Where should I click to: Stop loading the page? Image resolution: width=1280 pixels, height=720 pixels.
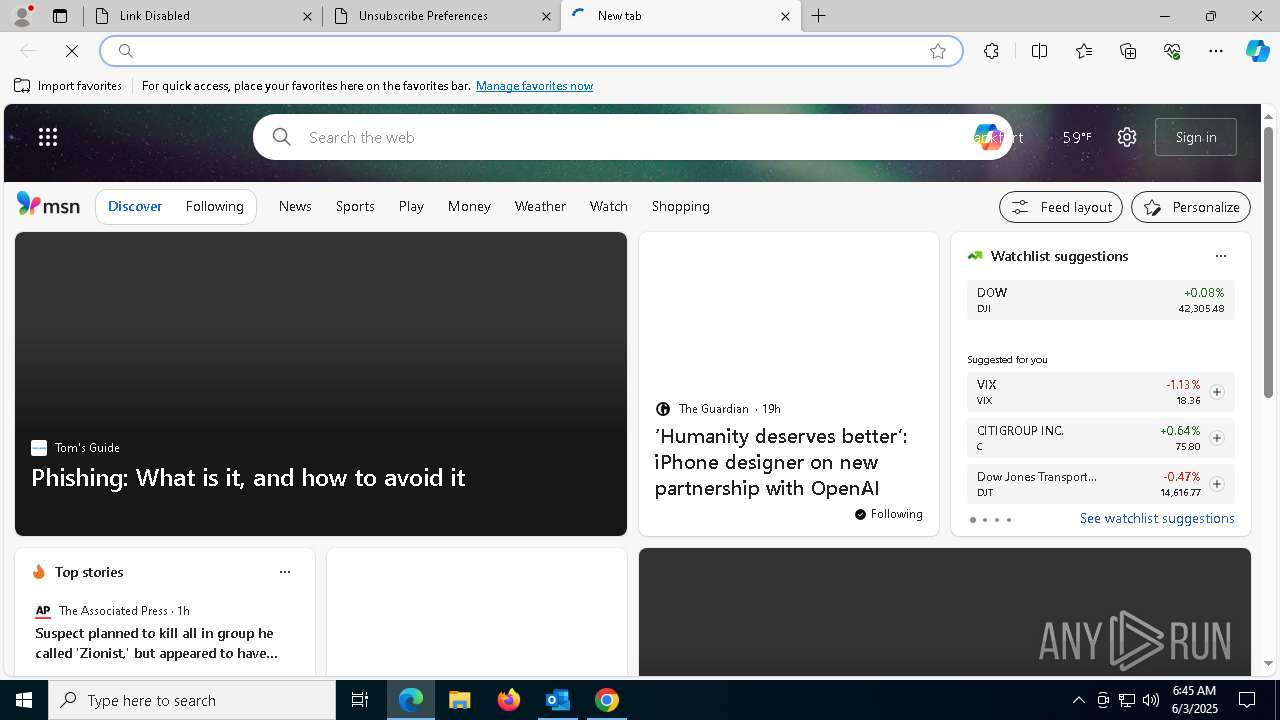[72, 51]
